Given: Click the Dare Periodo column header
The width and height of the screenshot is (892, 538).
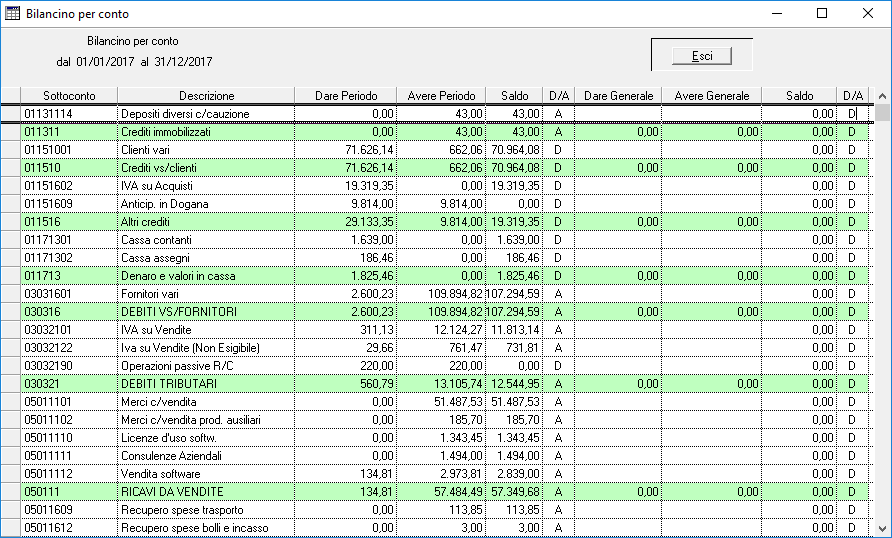Looking at the screenshot, I should tap(345, 96).
